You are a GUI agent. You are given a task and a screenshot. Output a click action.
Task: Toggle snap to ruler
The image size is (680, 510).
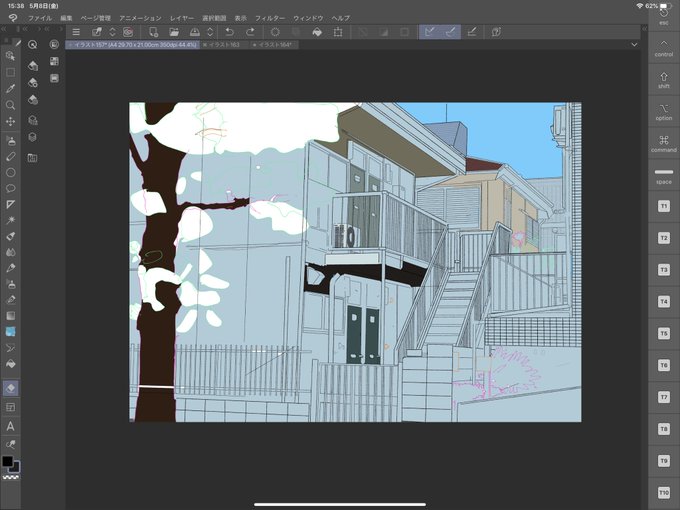pos(430,32)
